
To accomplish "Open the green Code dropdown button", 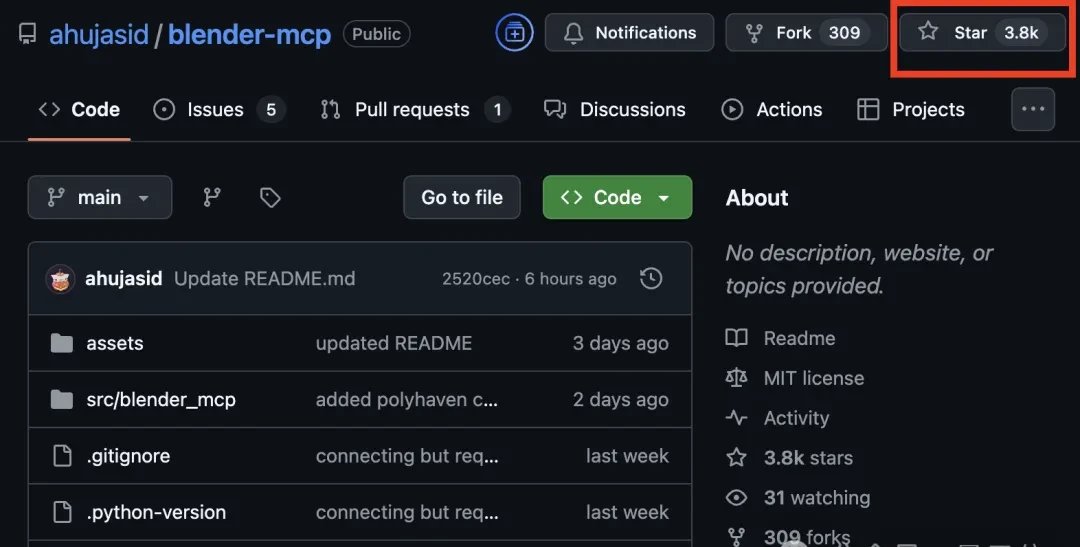I will click(617, 197).
